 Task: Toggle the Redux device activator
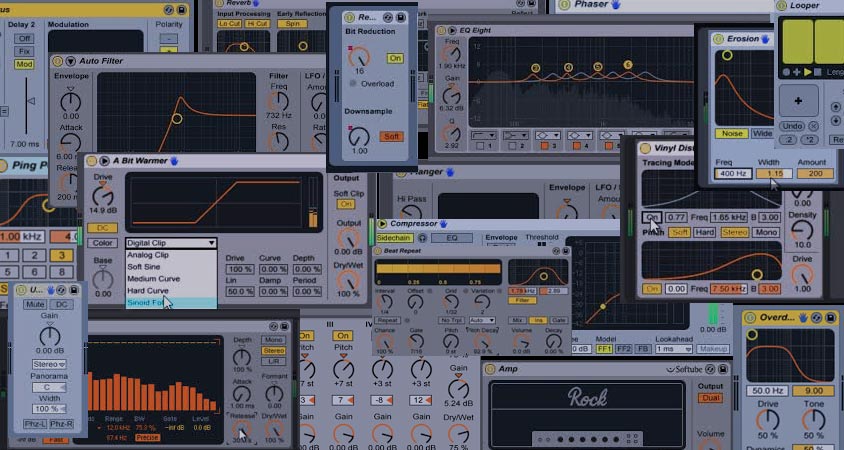pyautogui.click(x=350, y=18)
